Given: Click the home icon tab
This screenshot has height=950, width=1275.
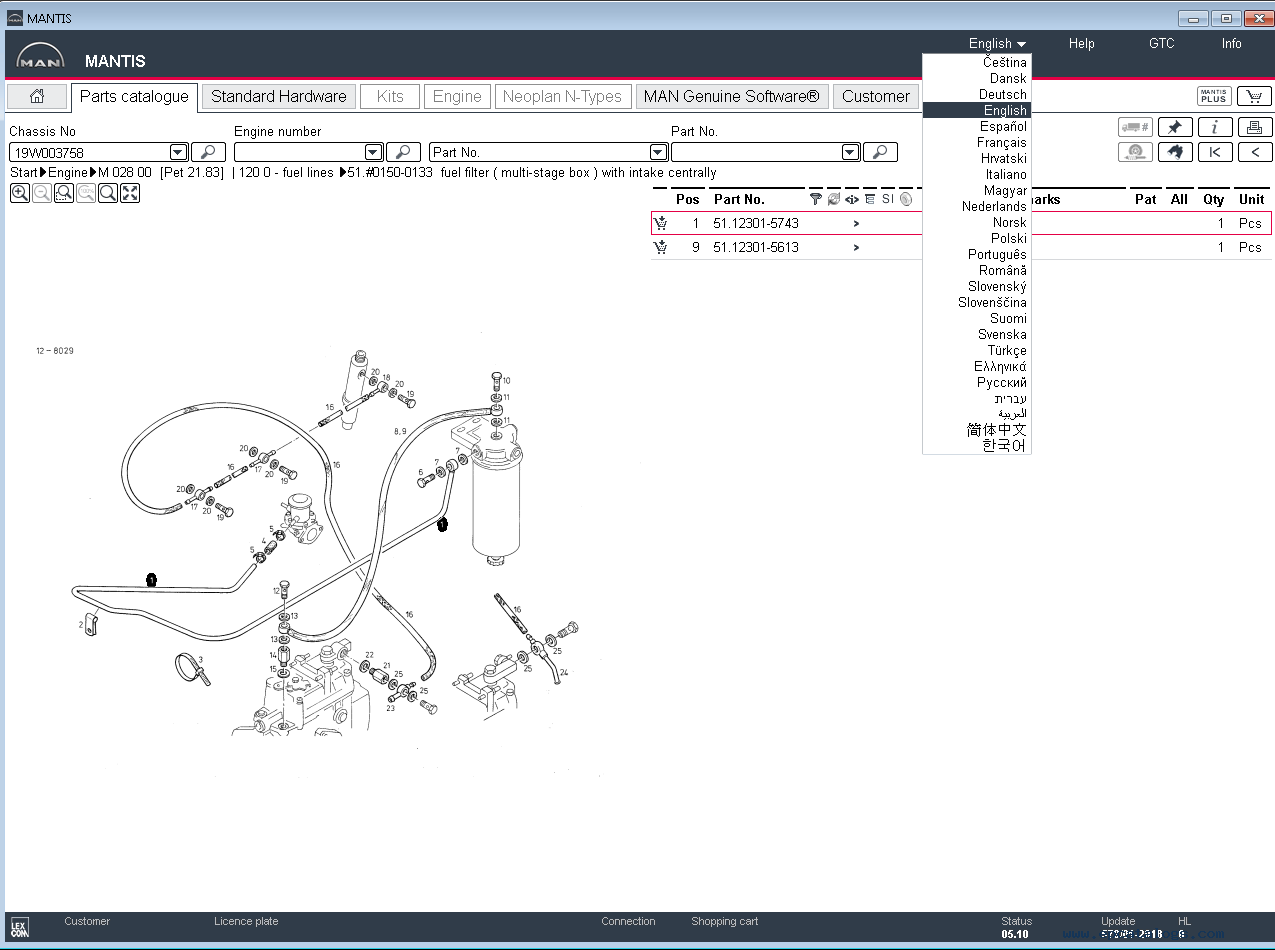Looking at the screenshot, I should tap(37, 96).
